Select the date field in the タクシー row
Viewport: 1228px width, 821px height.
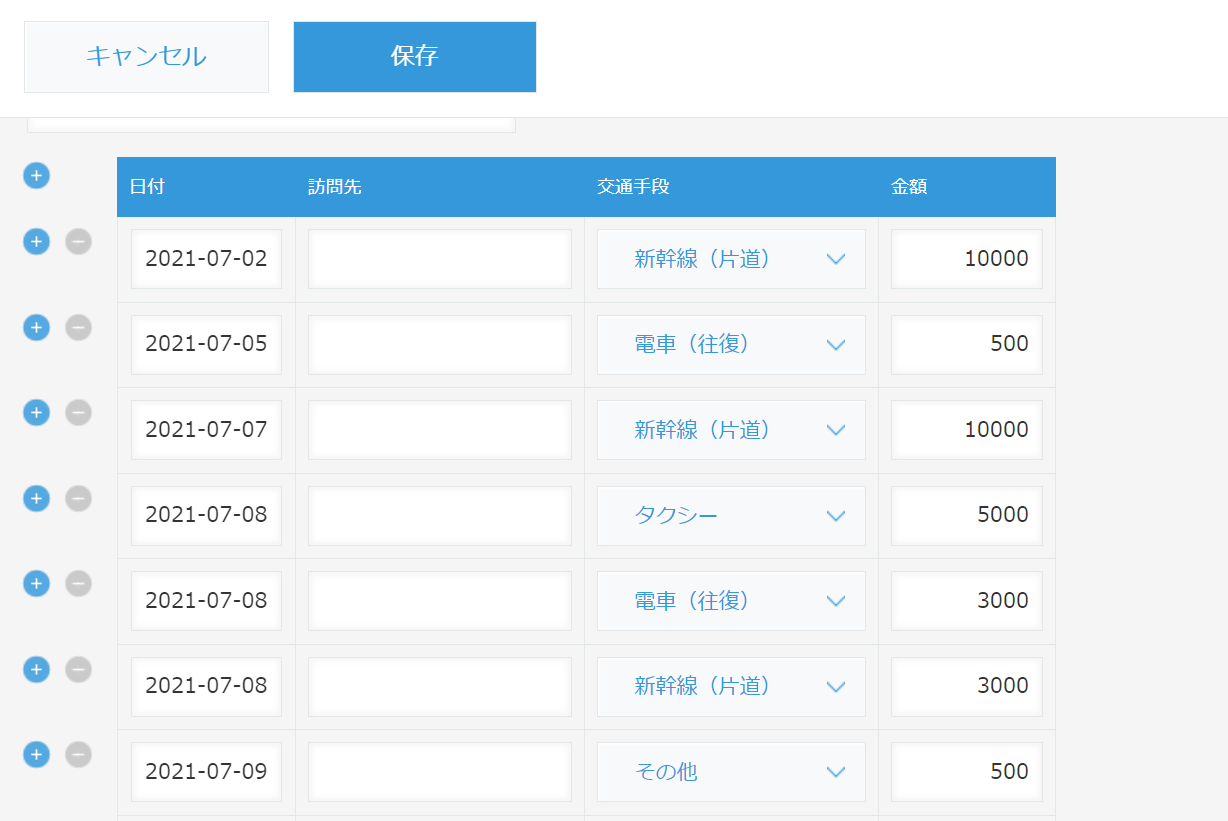pos(206,516)
